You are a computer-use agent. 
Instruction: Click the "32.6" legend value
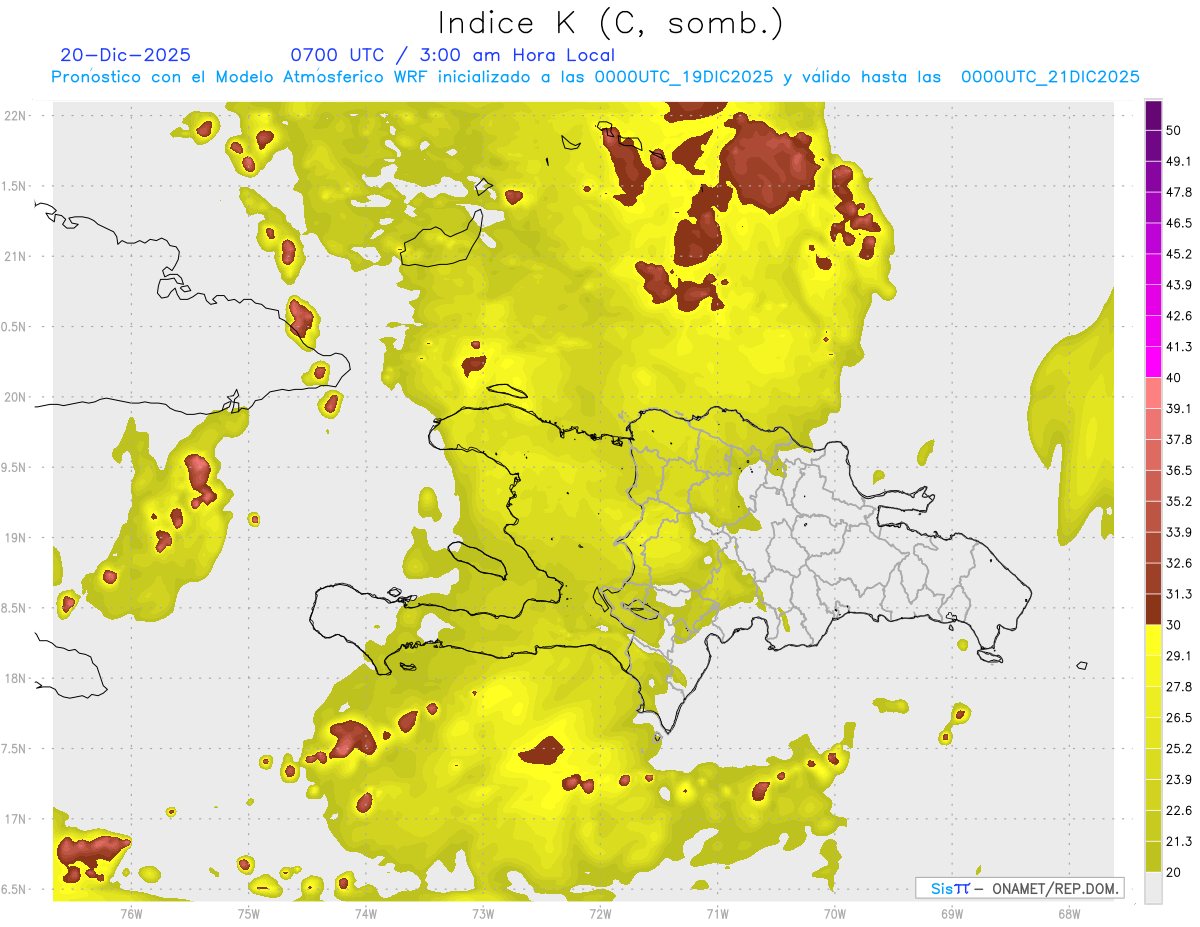coord(1180,563)
